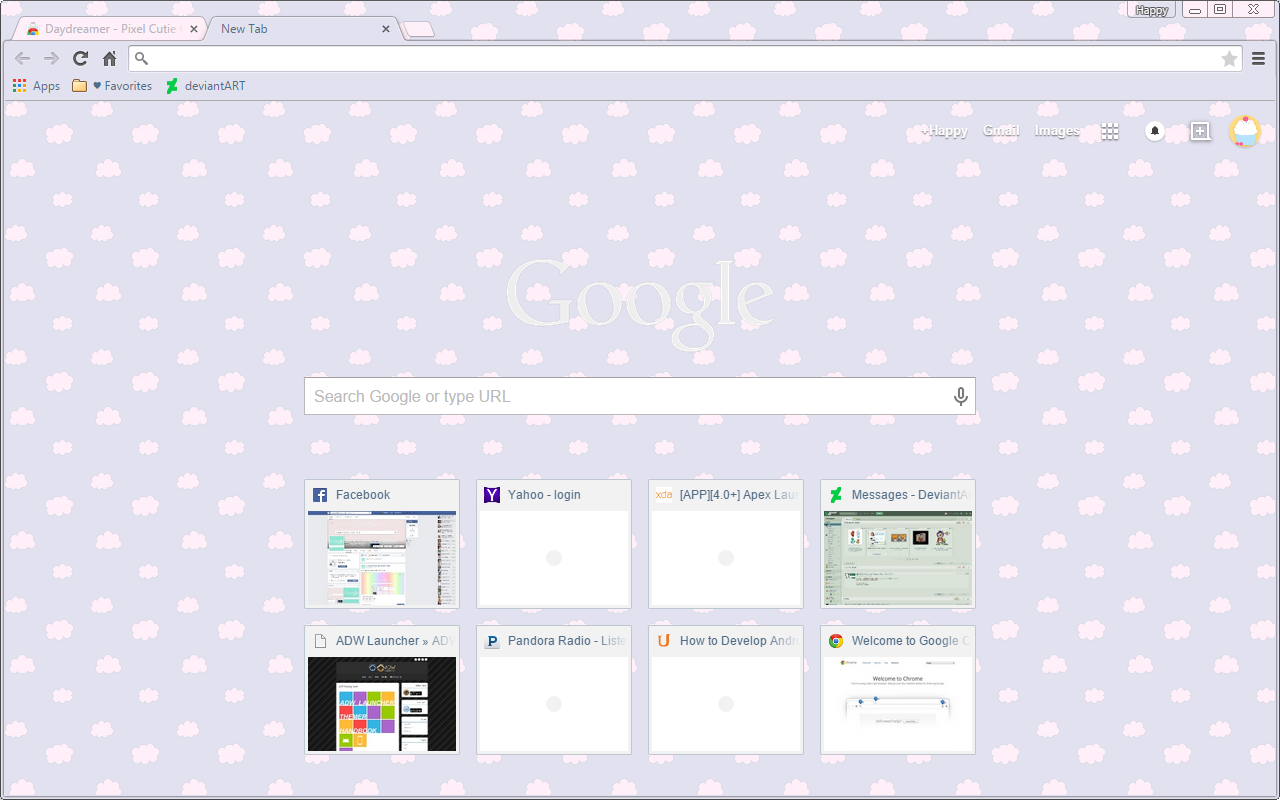The height and width of the screenshot is (800, 1280).
Task: Open the cupcake profile avatar
Action: [1245, 131]
